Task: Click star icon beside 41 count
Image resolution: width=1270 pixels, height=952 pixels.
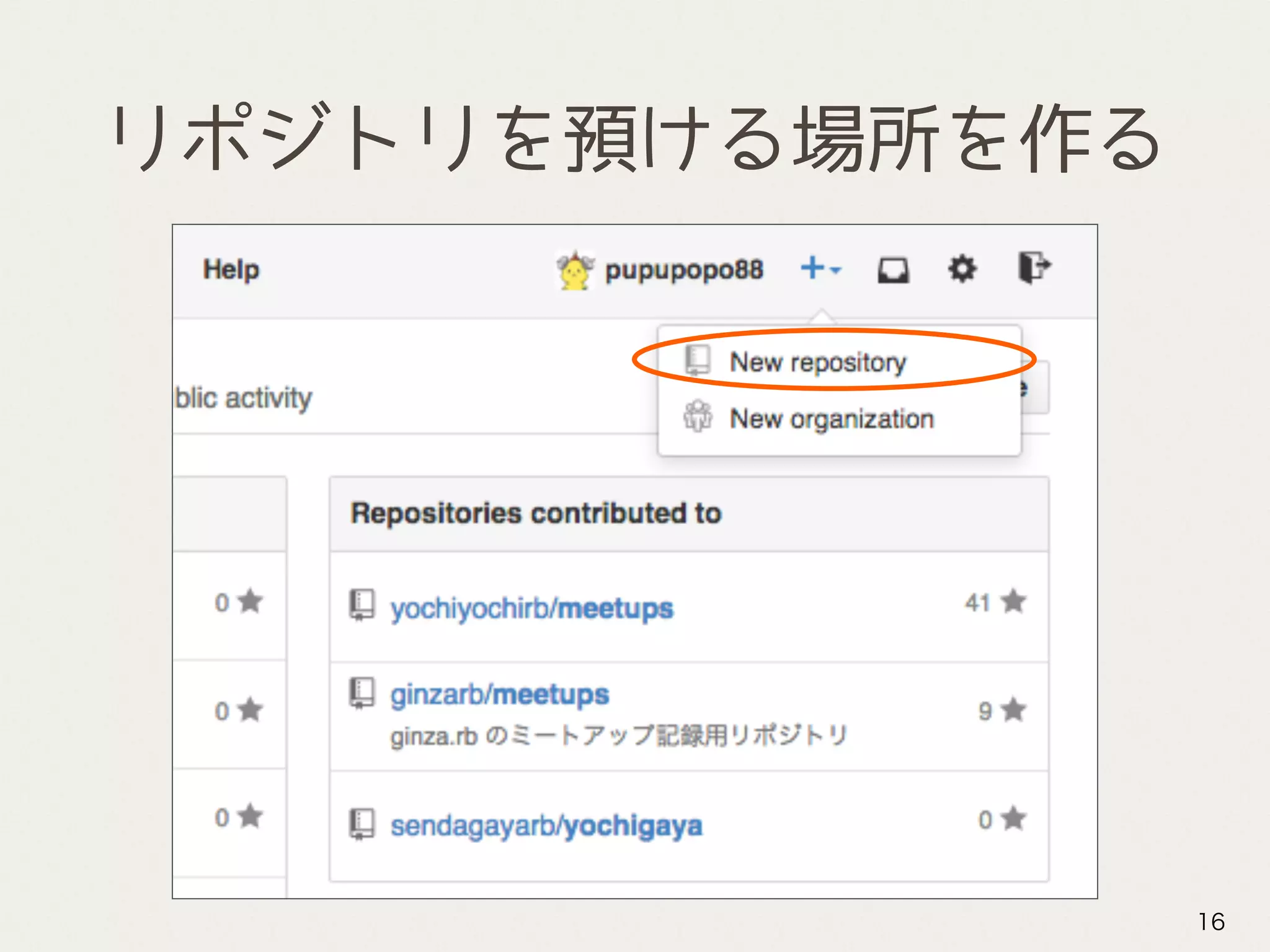Action: click(1014, 601)
